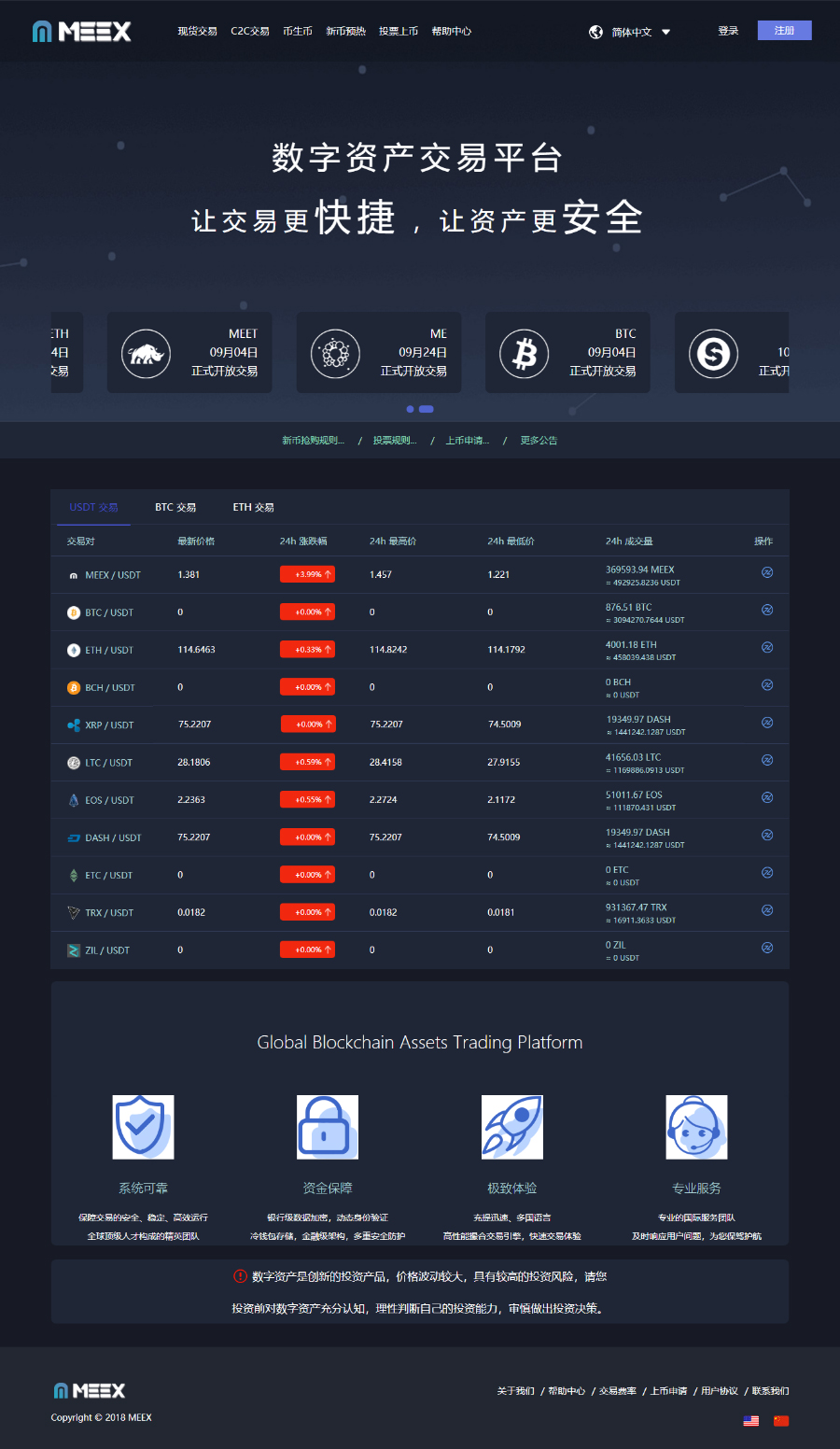Click the globe language icon
The height and width of the screenshot is (1449, 840).
pos(595,32)
